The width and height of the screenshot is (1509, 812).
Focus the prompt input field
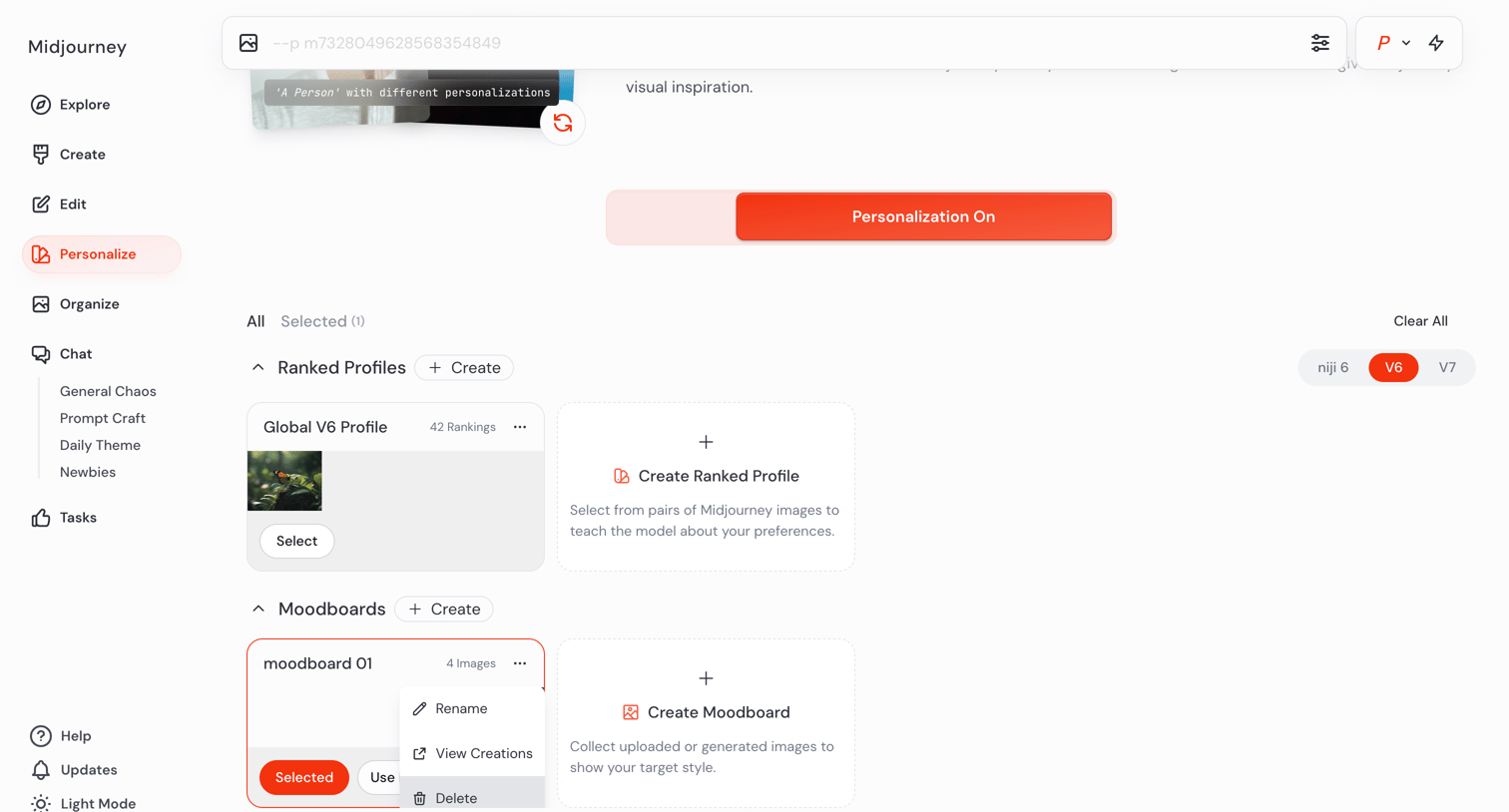point(783,43)
